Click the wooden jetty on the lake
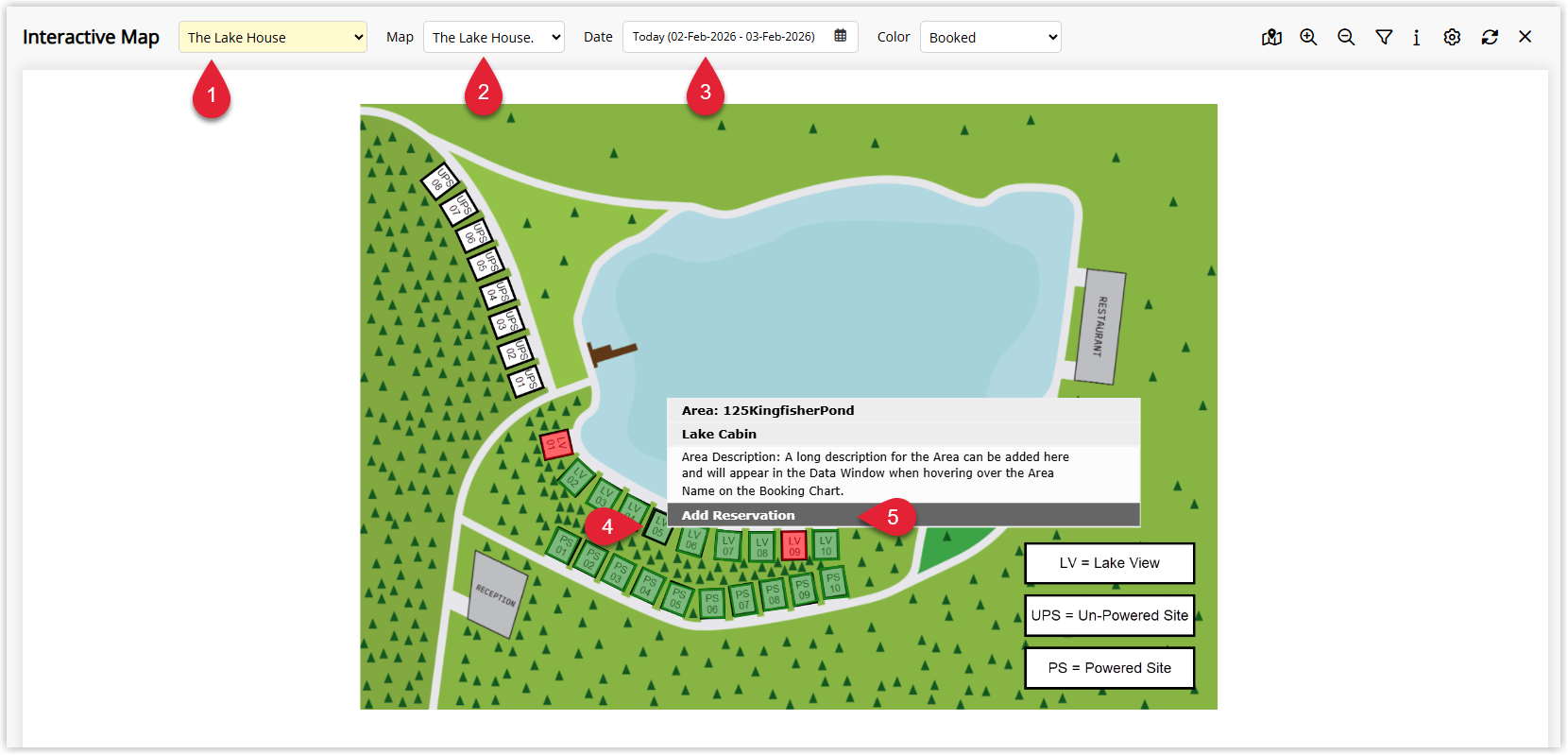This screenshot has width=1568, height=755. point(612,353)
